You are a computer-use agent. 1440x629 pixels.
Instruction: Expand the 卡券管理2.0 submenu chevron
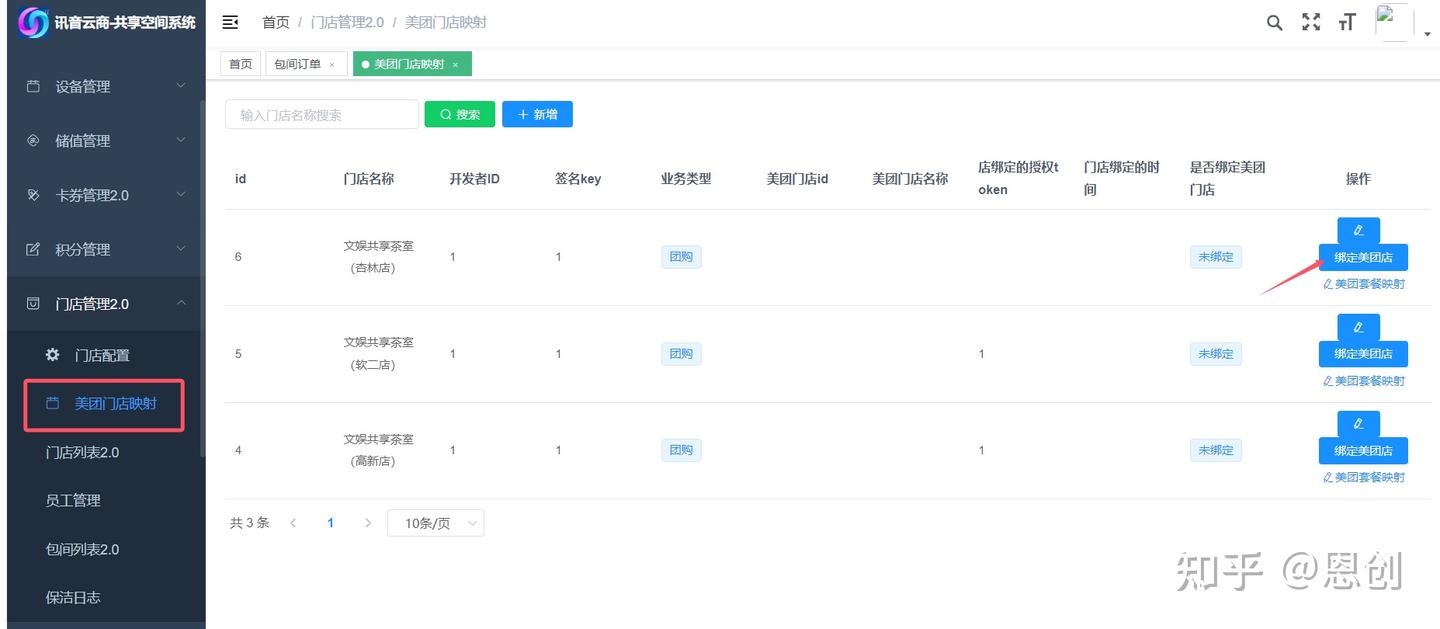[181, 194]
